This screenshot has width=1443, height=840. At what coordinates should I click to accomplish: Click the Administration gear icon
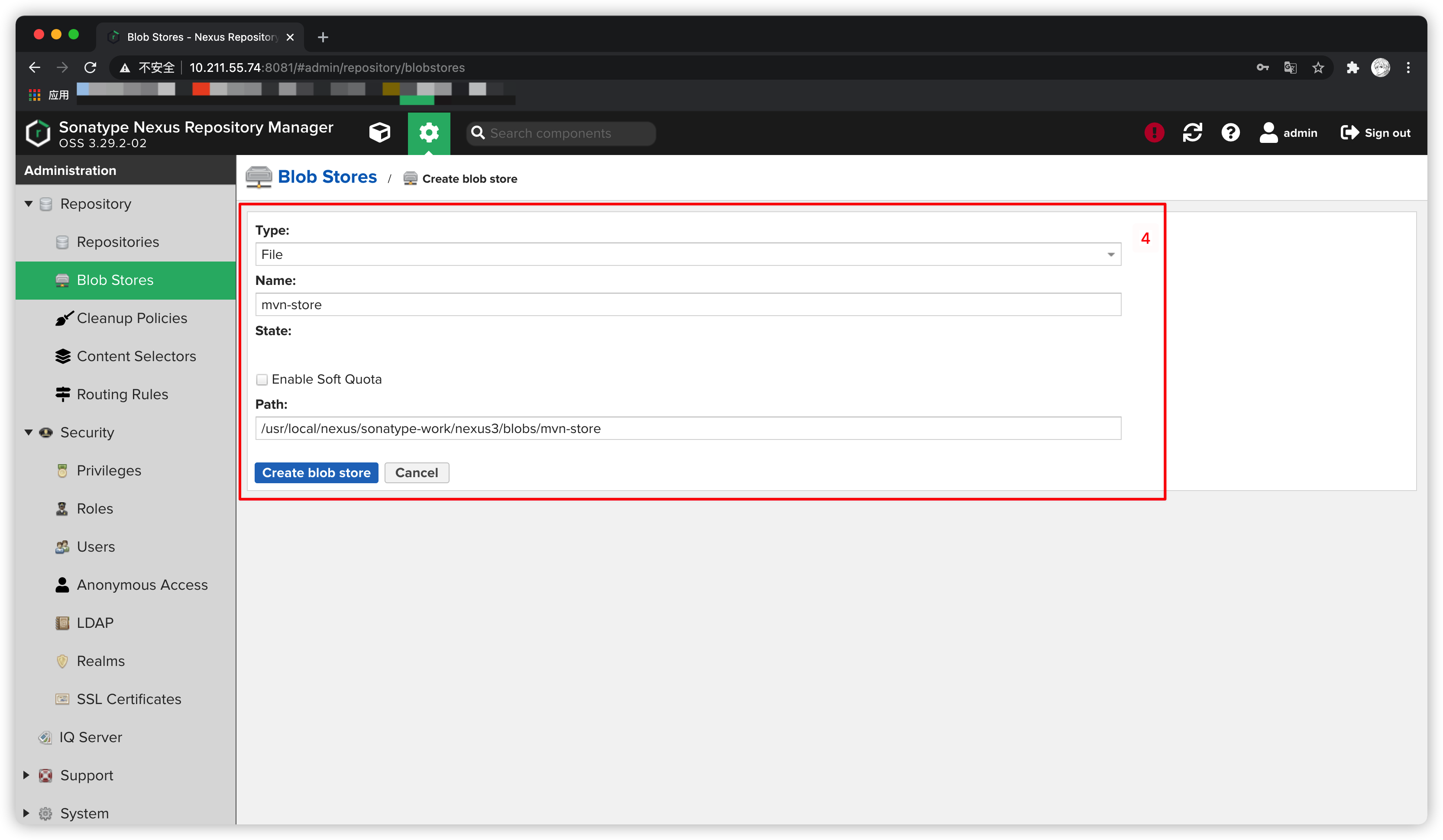[429, 133]
